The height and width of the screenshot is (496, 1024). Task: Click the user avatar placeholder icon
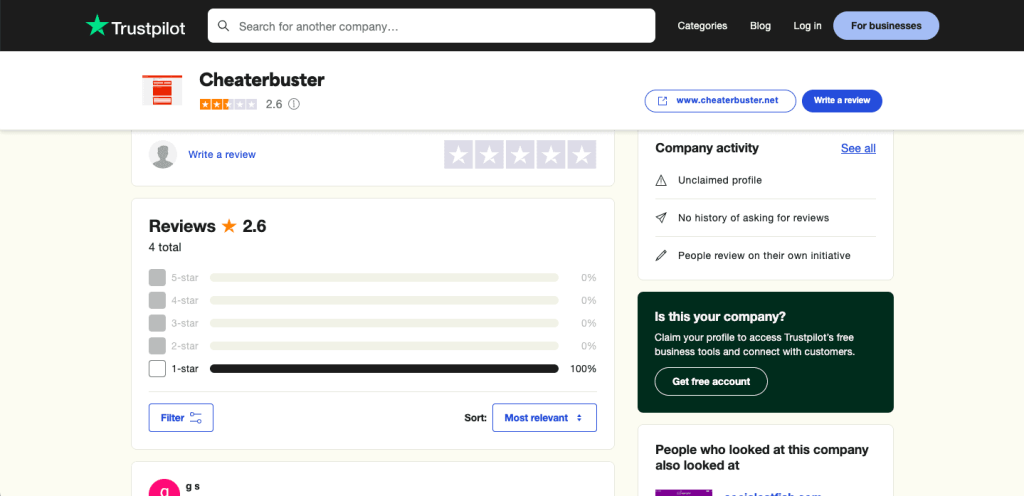point(163,155)
